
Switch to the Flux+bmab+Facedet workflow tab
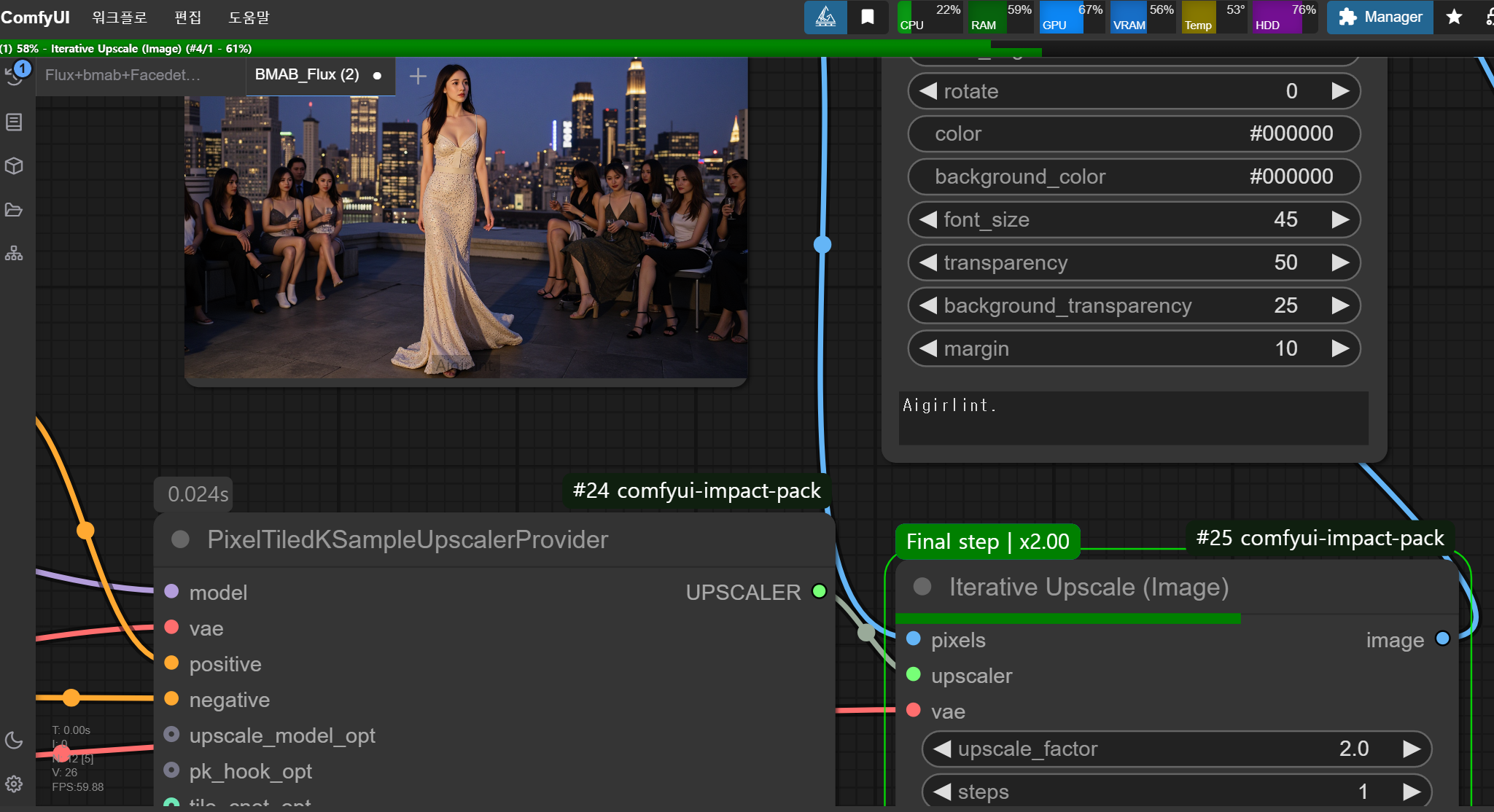(x=122, y=75)
